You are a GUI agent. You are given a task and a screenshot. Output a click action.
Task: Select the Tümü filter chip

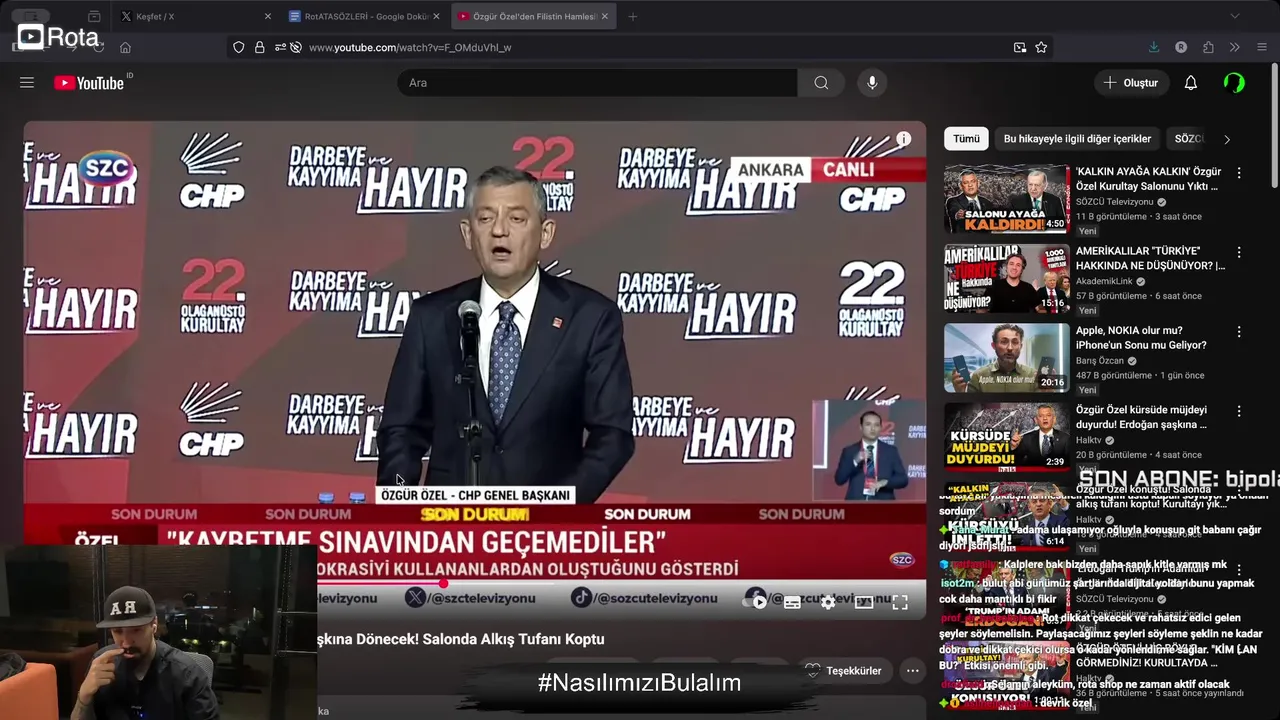click(x=966, y=139)
